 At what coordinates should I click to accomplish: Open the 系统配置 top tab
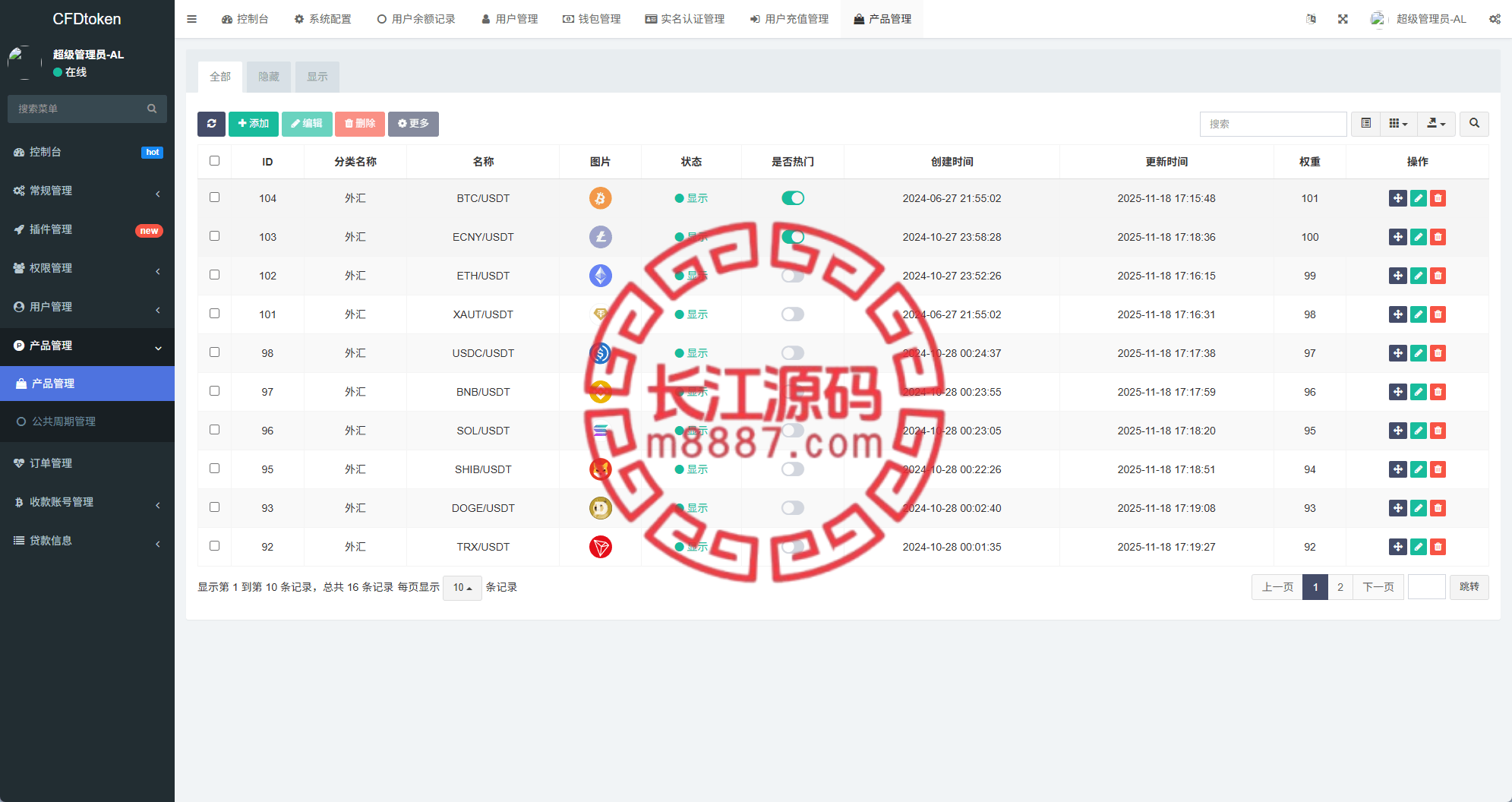click(323, 19)
